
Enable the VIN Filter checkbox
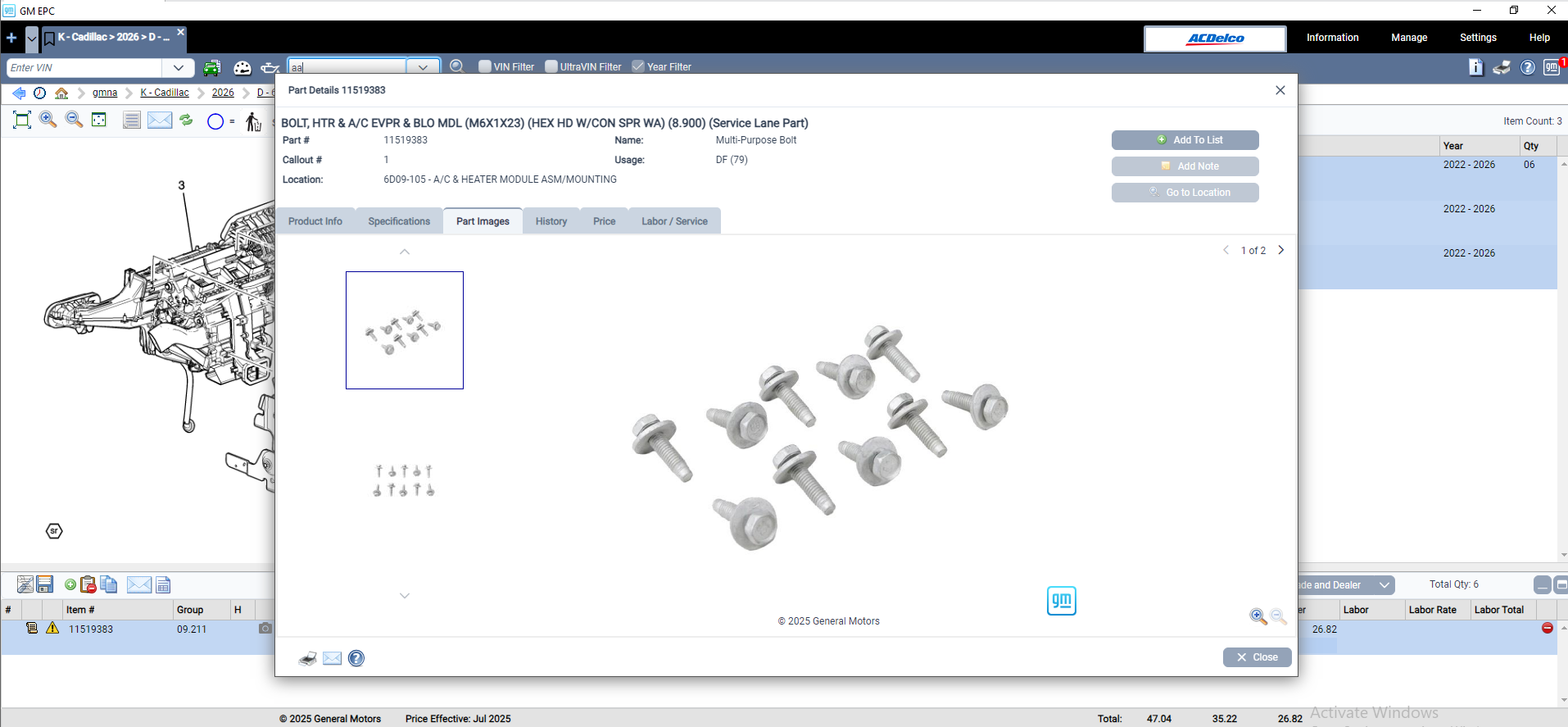click(485, 66)
